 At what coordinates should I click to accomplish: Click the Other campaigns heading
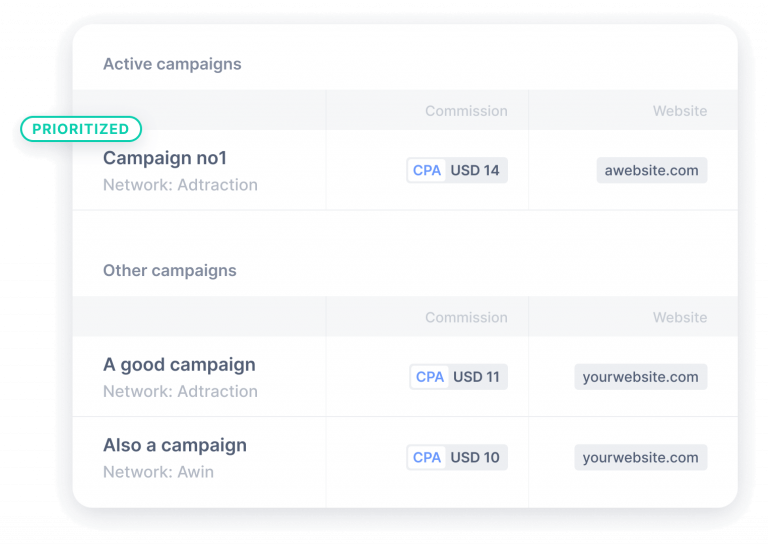[x=169, y=270]
